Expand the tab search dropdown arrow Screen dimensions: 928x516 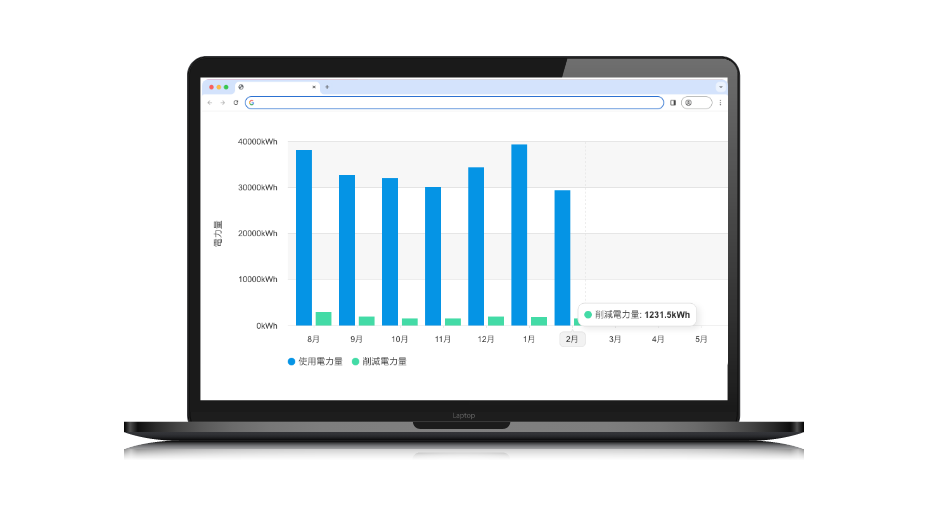pos(720,87)
